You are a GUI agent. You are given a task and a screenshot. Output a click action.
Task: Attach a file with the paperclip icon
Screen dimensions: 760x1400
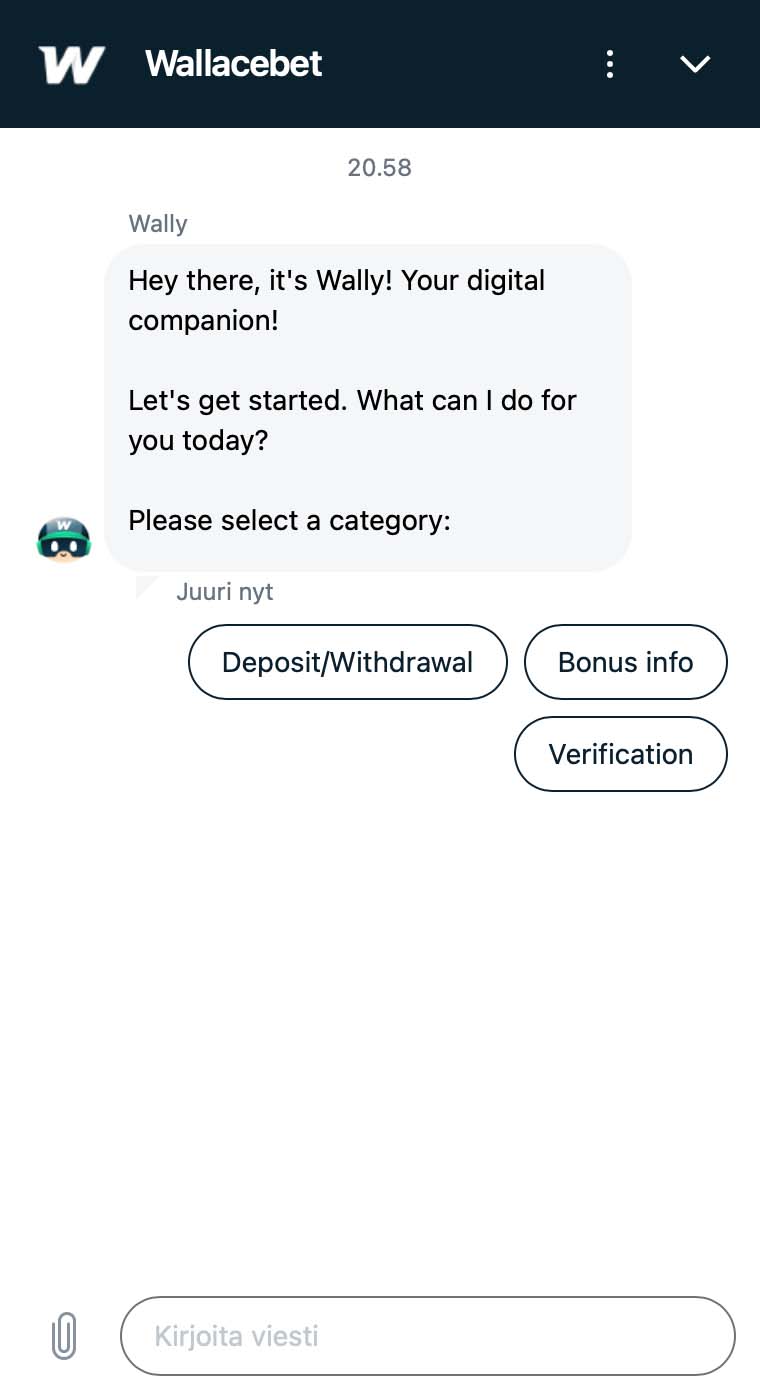click(x=64, y=1336)
